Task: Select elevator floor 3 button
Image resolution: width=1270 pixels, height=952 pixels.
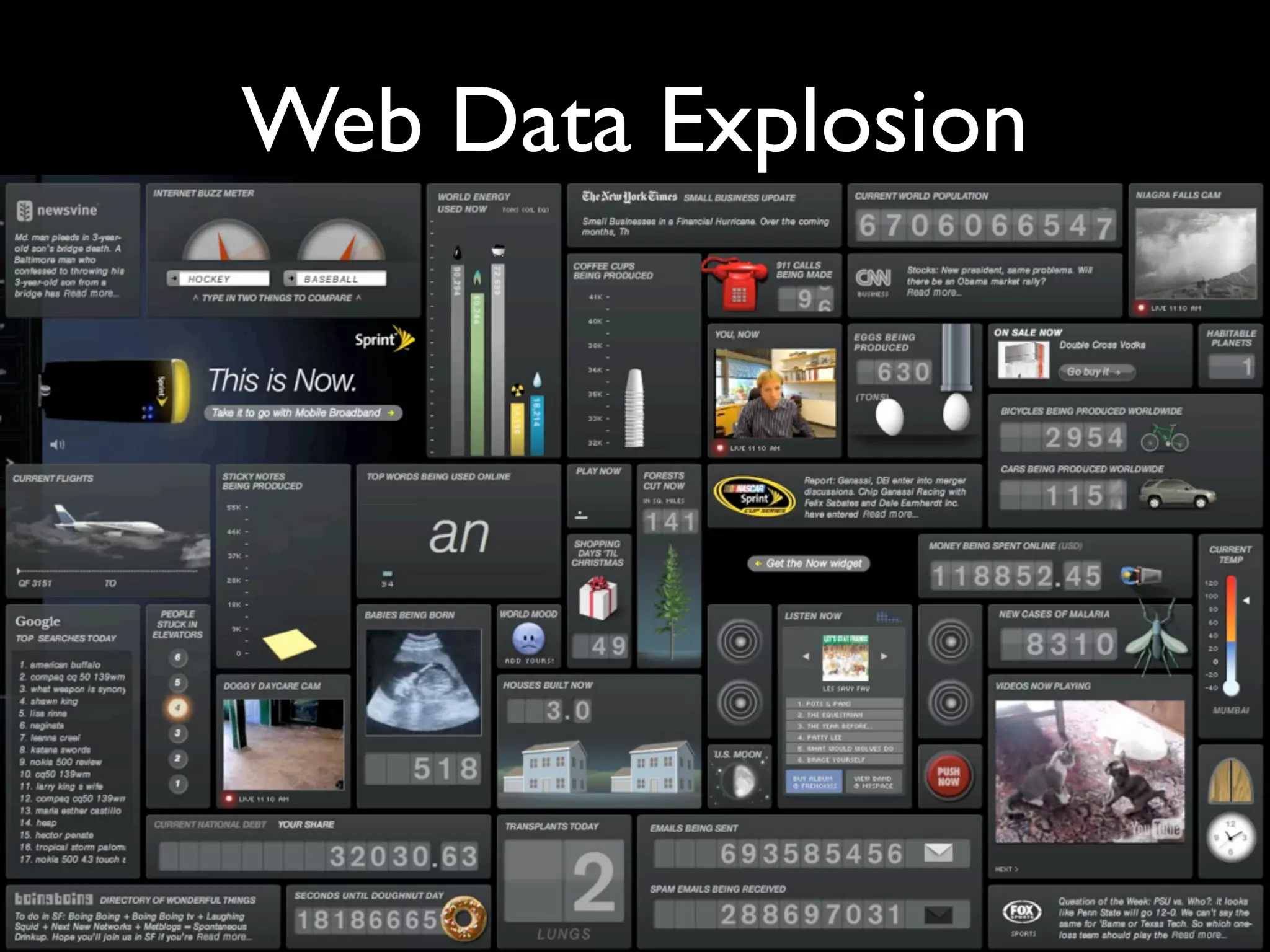Action: pyautogui.click(x=177, y=733)
